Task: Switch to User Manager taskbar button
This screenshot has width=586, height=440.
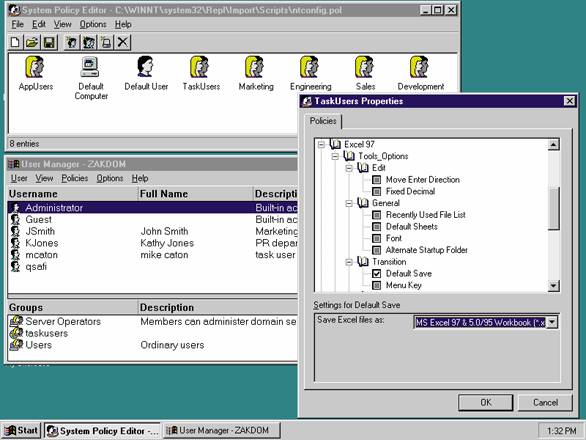Action: pos(222,431)
